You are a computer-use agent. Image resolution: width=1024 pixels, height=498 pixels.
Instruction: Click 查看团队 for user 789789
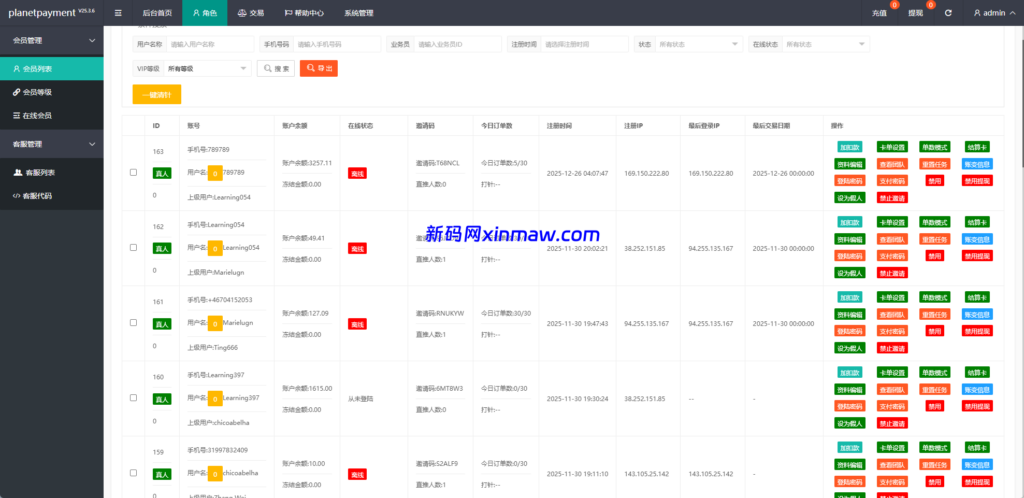pos(891,164)
